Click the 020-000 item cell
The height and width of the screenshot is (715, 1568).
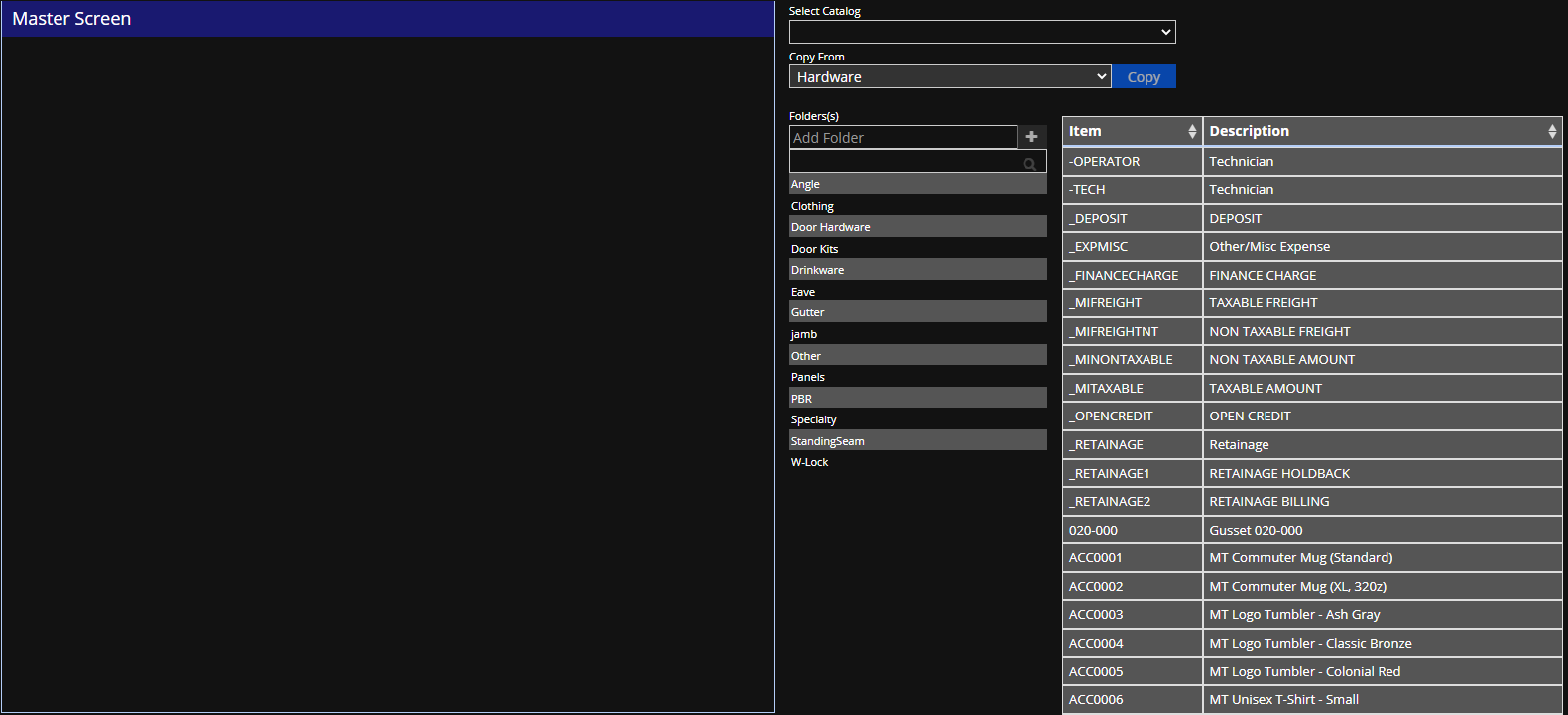click(x=1133, y=530)
